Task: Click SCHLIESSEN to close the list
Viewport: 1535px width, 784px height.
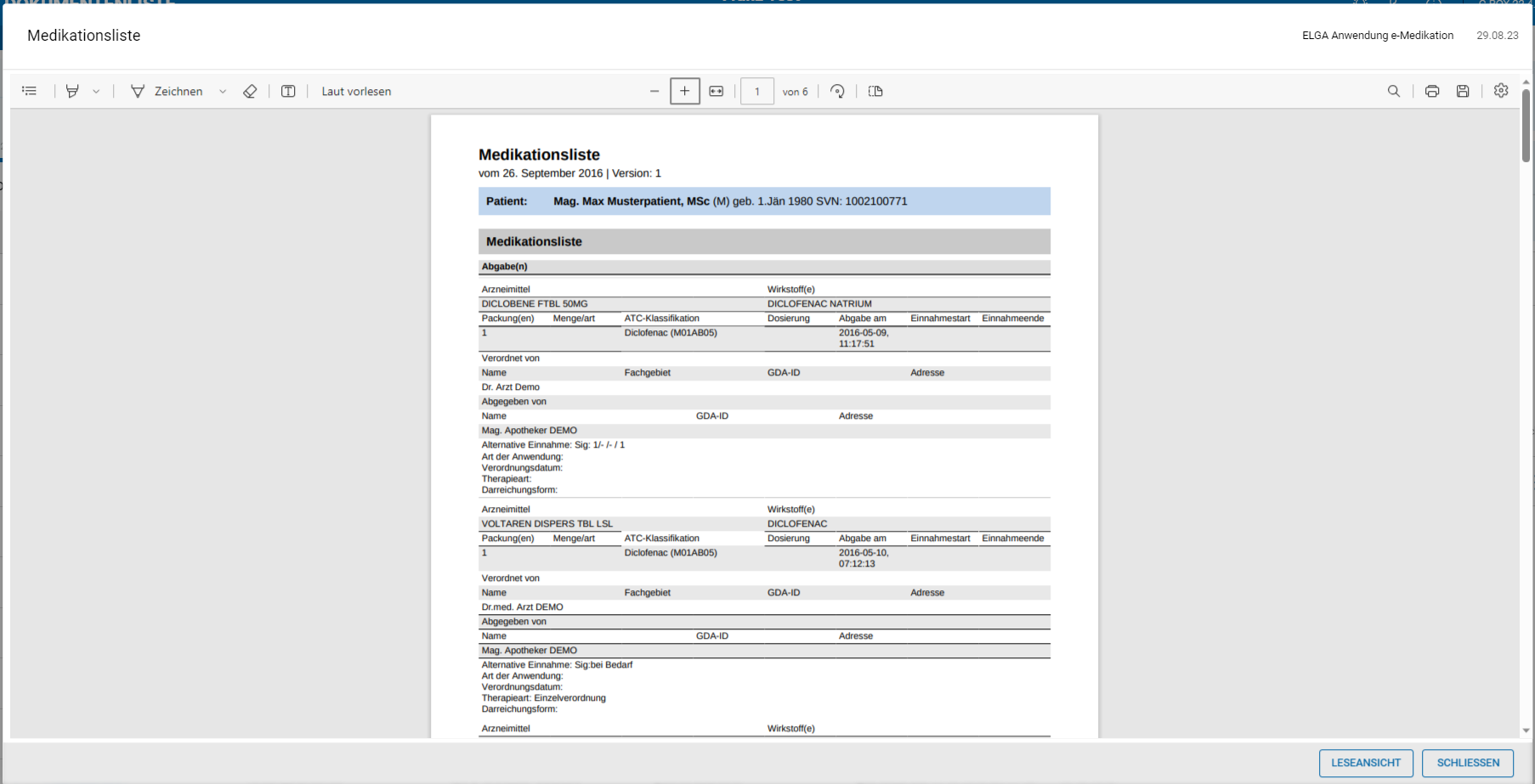Action: click(1468, 763)
